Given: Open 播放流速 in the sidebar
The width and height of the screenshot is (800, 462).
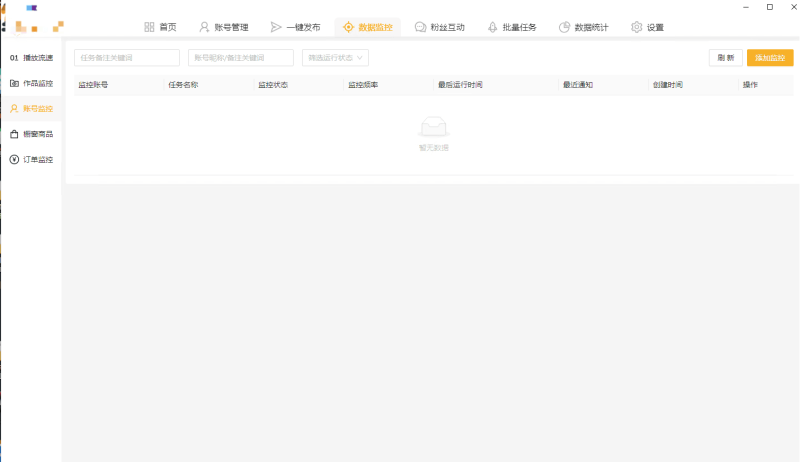Looking at the screenshot, I should [x=32, y=58].
